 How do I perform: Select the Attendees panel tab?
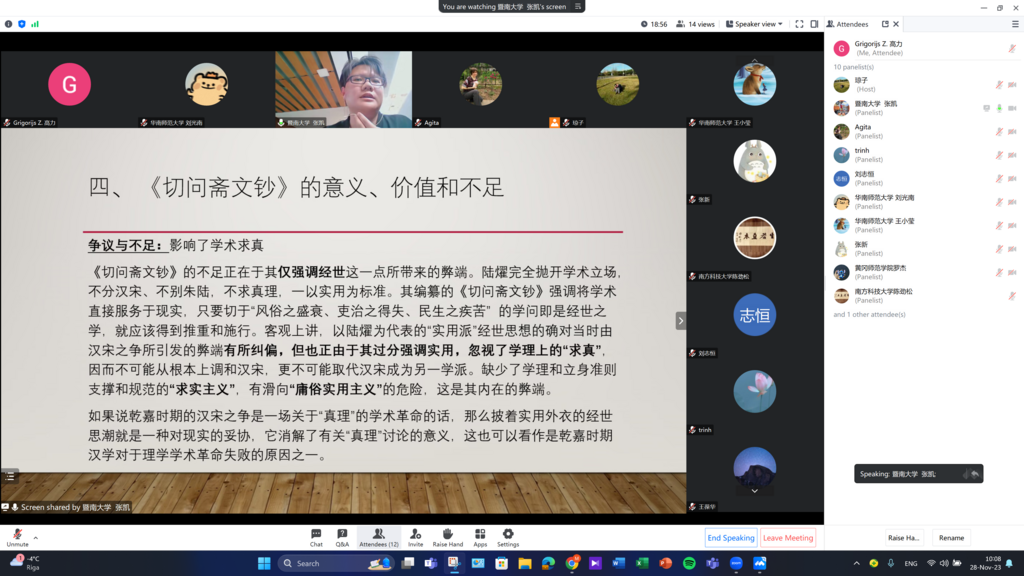coord(848,24)
